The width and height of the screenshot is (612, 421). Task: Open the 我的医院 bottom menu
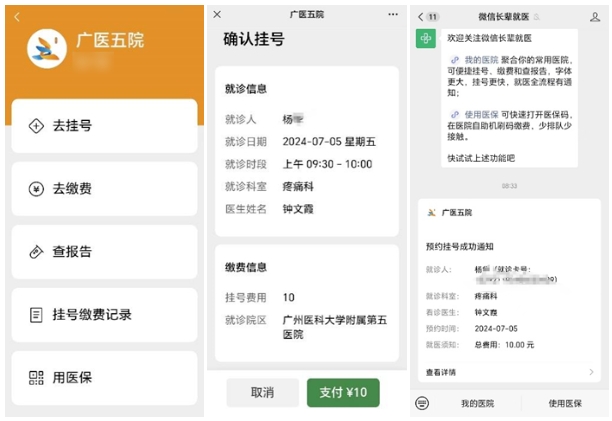click(x=477, y=403)
